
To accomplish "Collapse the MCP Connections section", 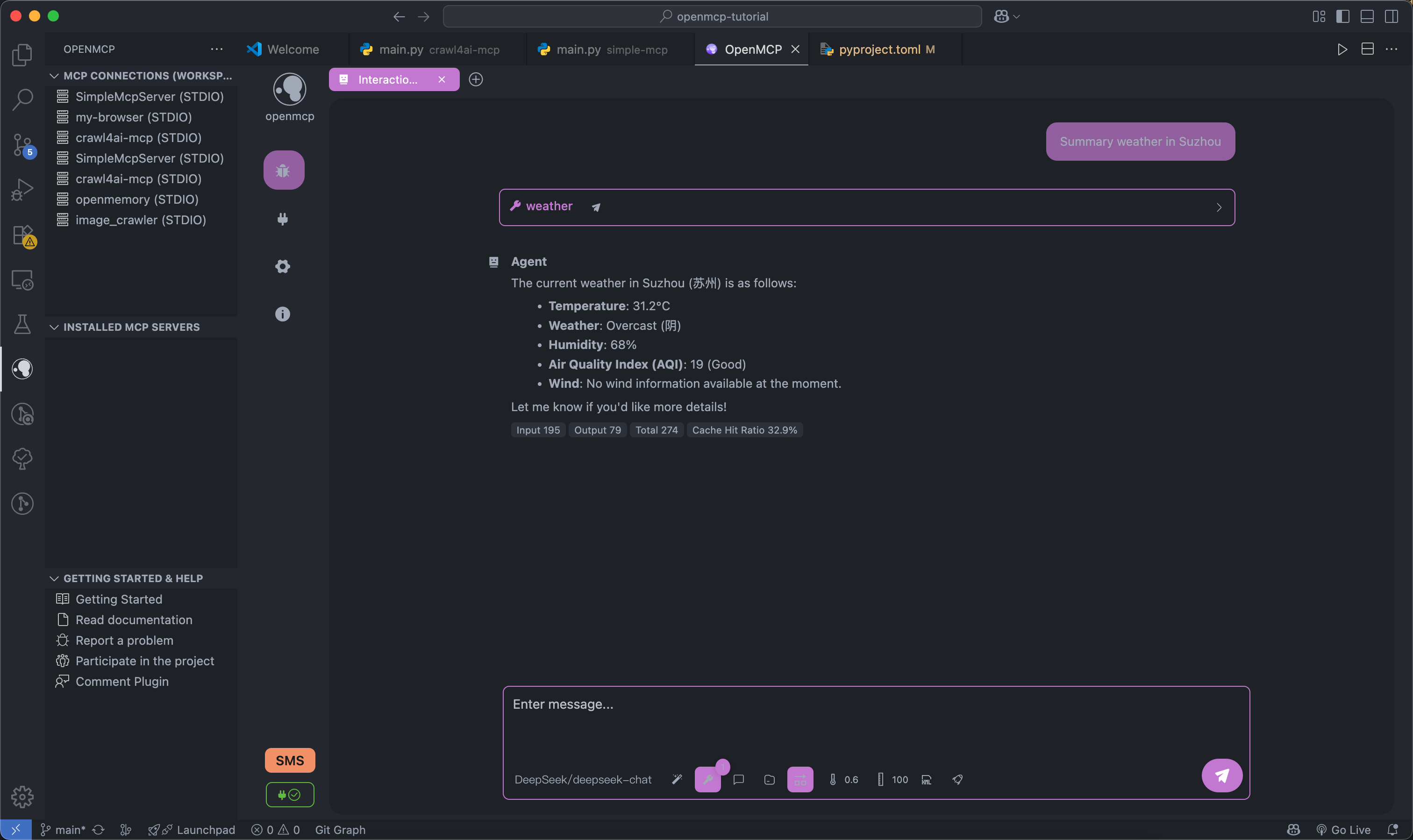I will coord(54,76).
